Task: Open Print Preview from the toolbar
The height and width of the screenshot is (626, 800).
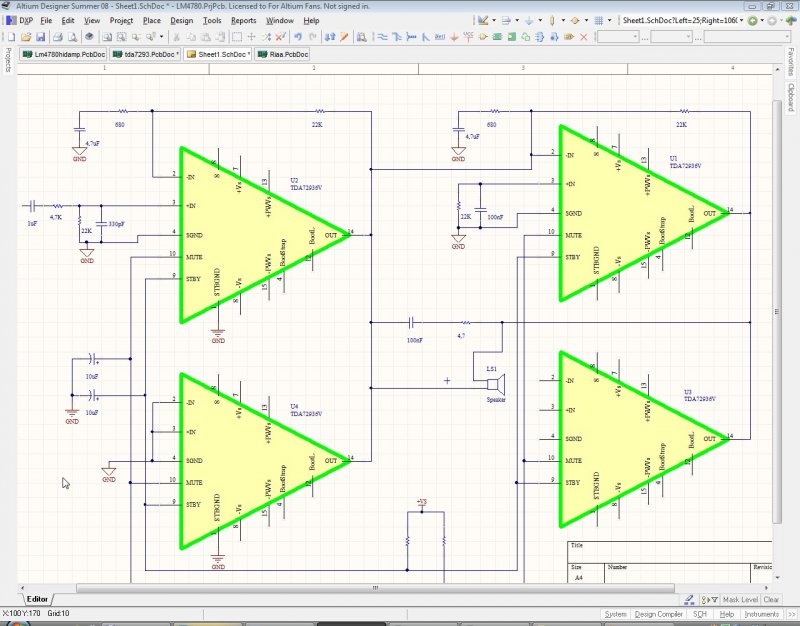Action: click(x=72, y=37)
